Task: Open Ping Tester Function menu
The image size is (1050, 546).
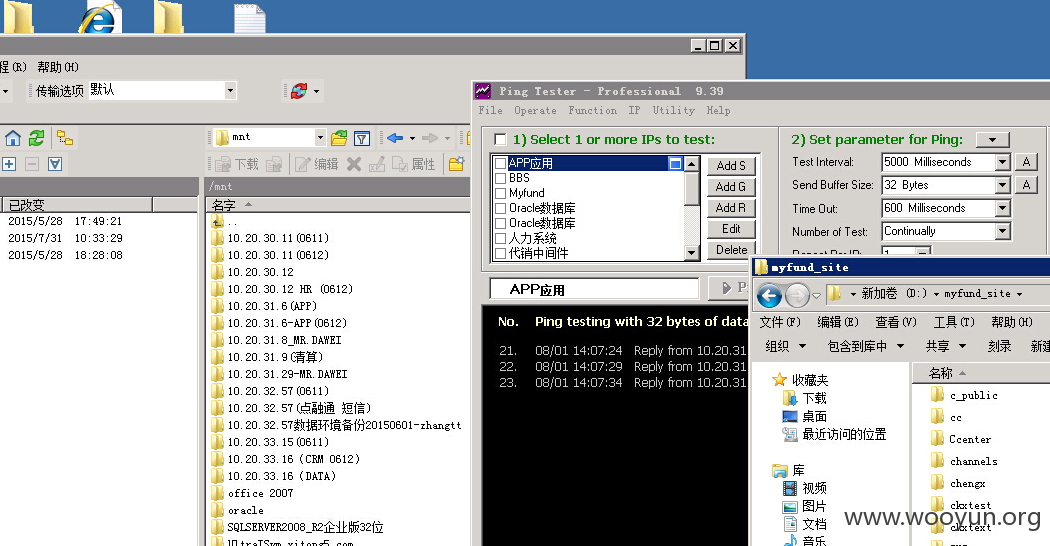Action: [593, 111]
